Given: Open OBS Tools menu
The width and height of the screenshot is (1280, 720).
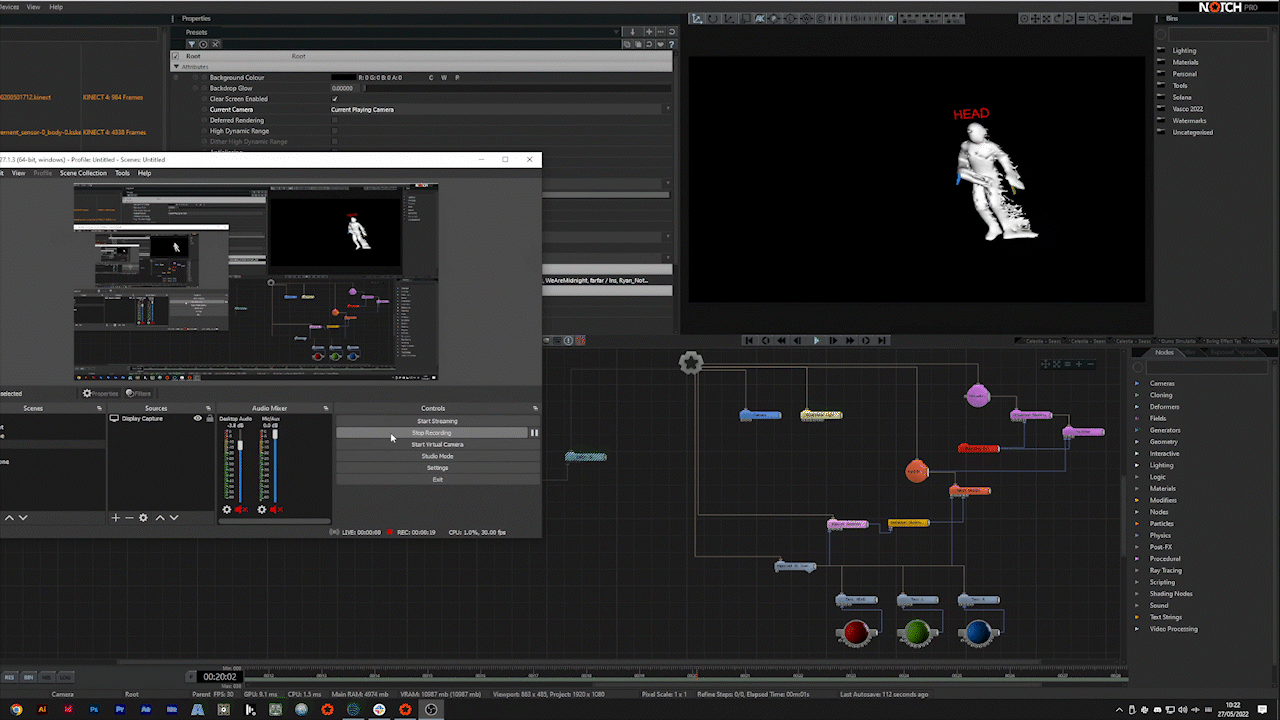Looking at the screenshot, I should point(122,173).
